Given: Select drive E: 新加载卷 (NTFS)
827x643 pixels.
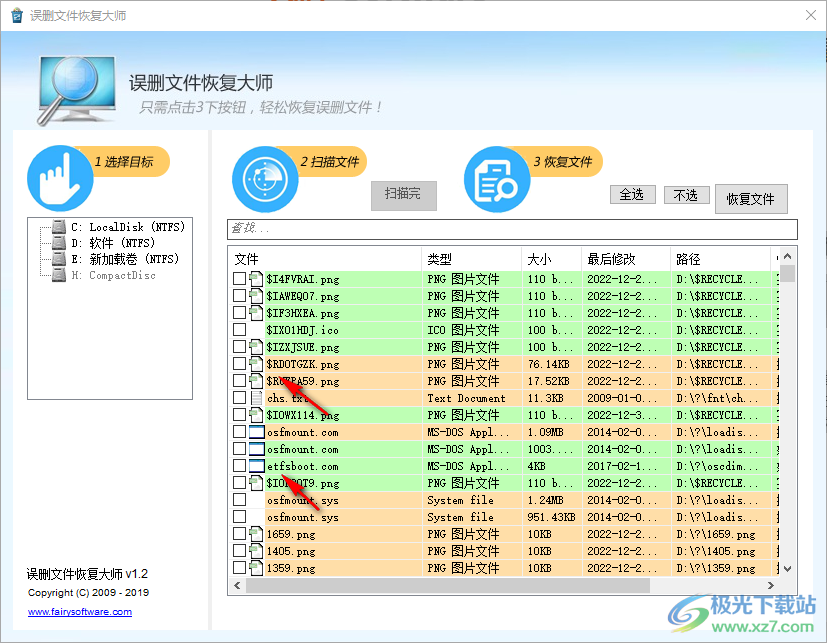Looking at the screenshot, I should pyautogui.click(x=125, y=259).
